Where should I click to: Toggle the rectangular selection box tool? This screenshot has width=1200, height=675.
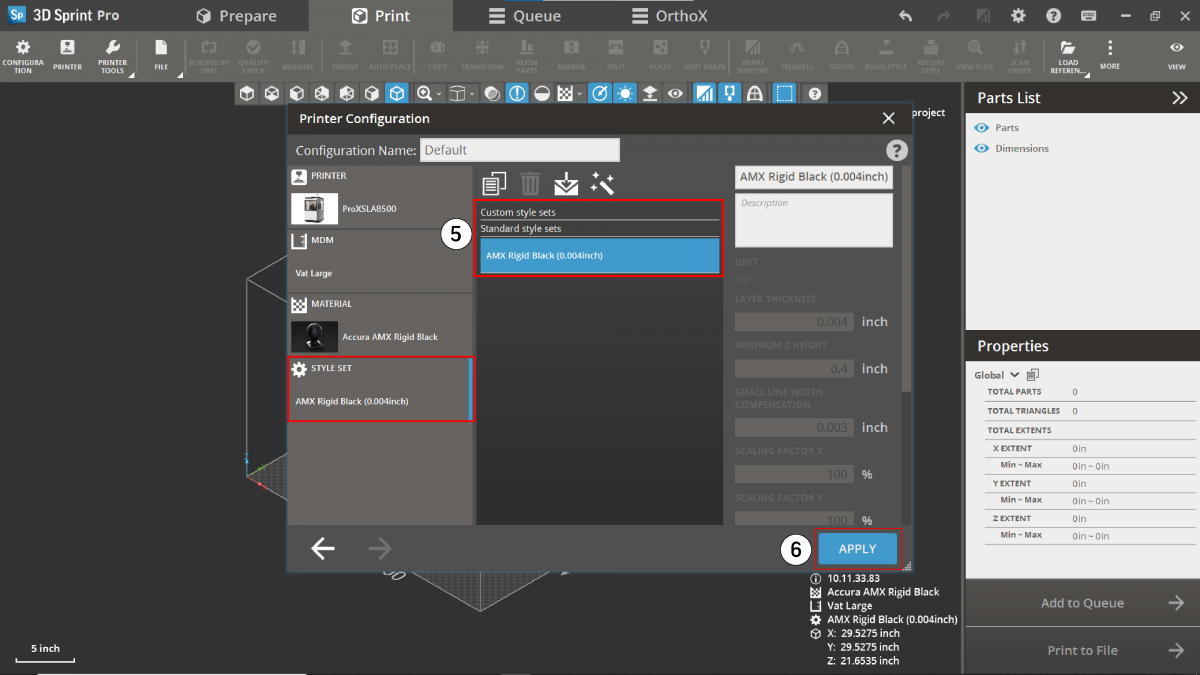click(785, 93)
